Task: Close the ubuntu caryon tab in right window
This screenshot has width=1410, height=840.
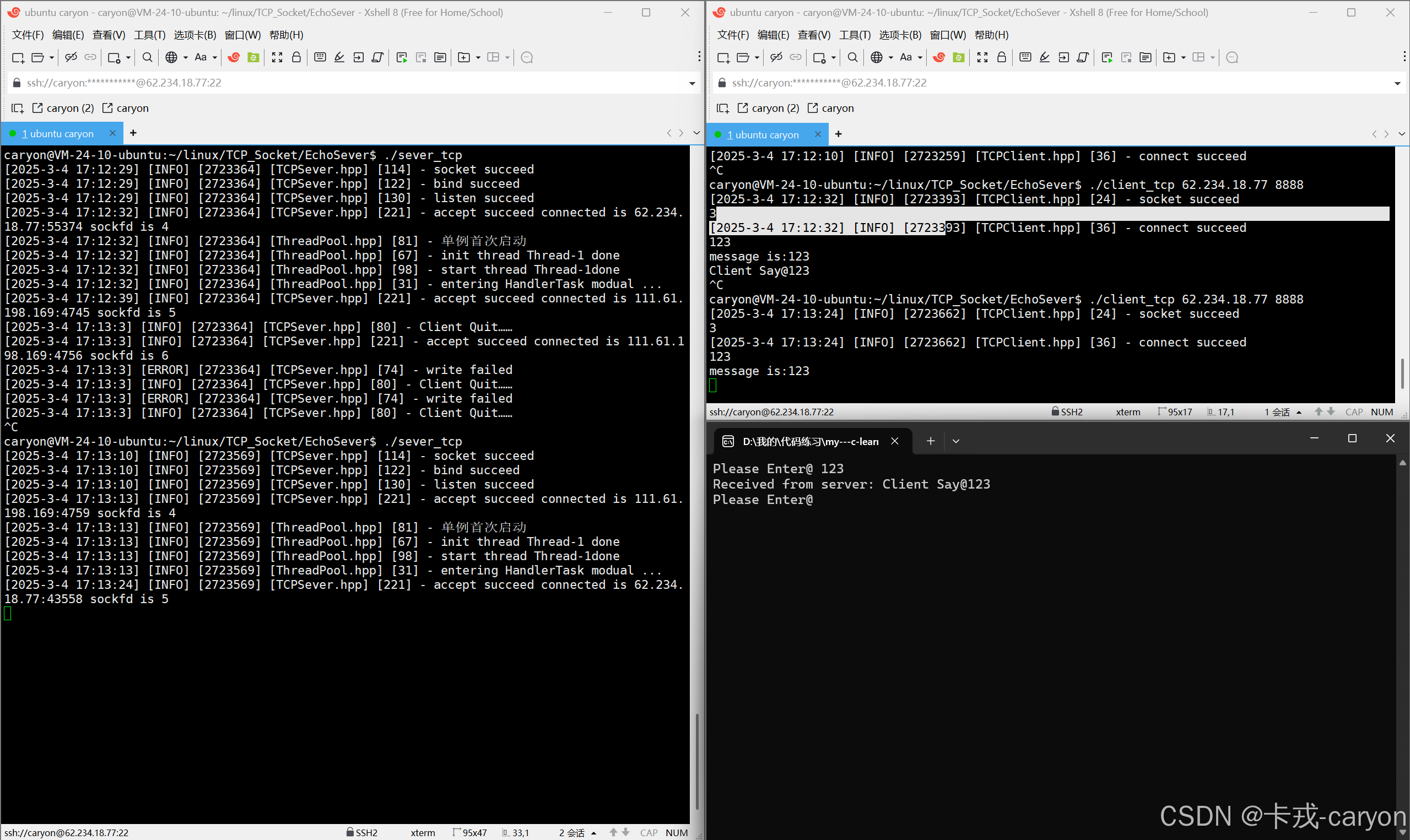Action: click(817, 134)
